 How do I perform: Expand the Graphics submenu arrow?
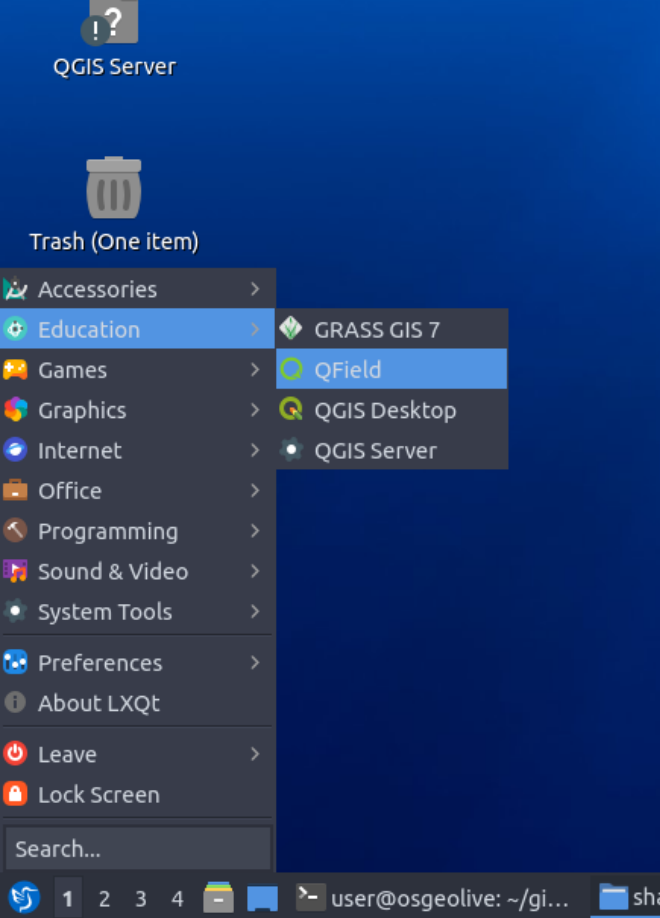pos(255,410)
